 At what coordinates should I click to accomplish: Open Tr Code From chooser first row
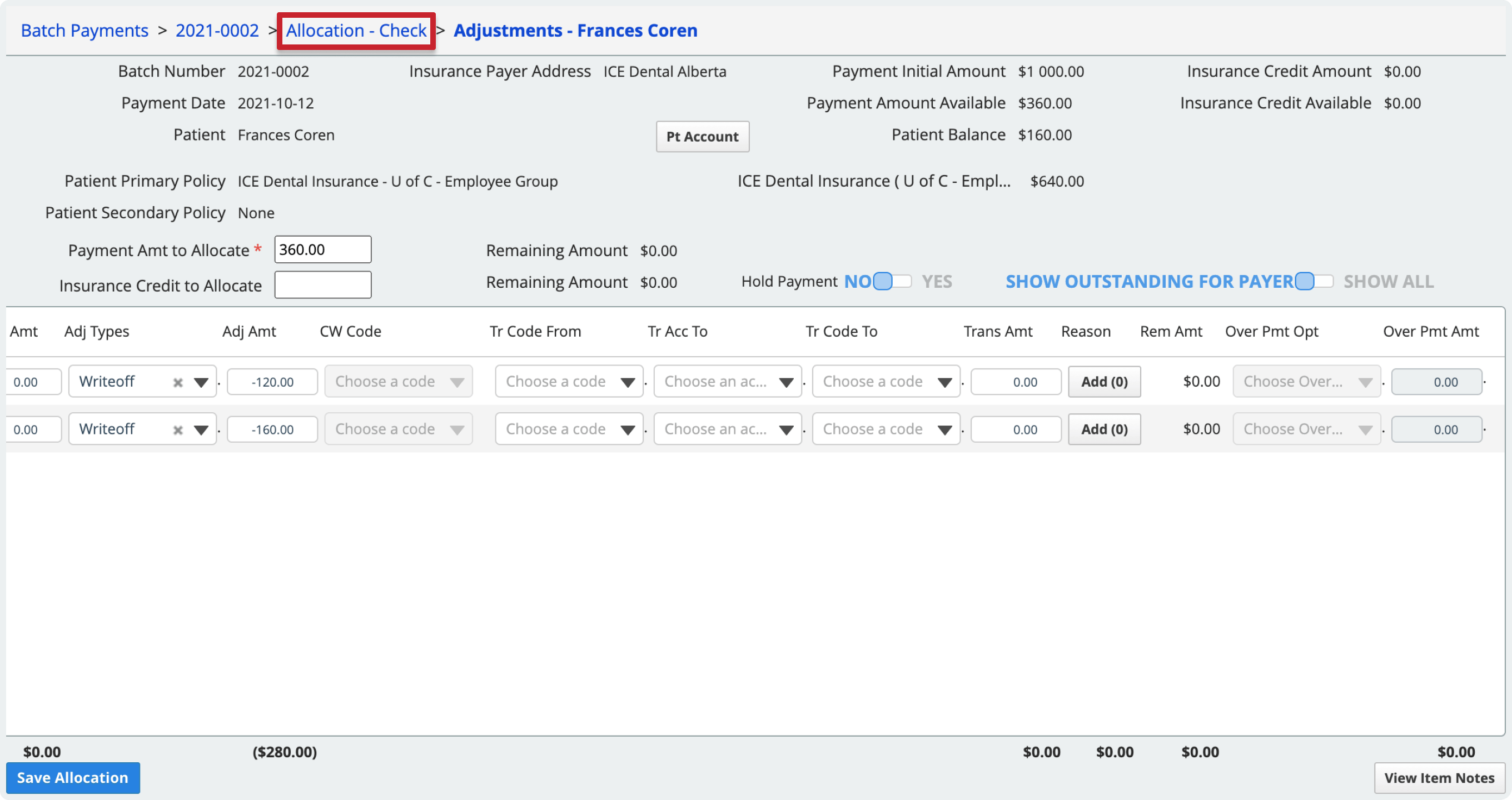(x=567, y=381)
